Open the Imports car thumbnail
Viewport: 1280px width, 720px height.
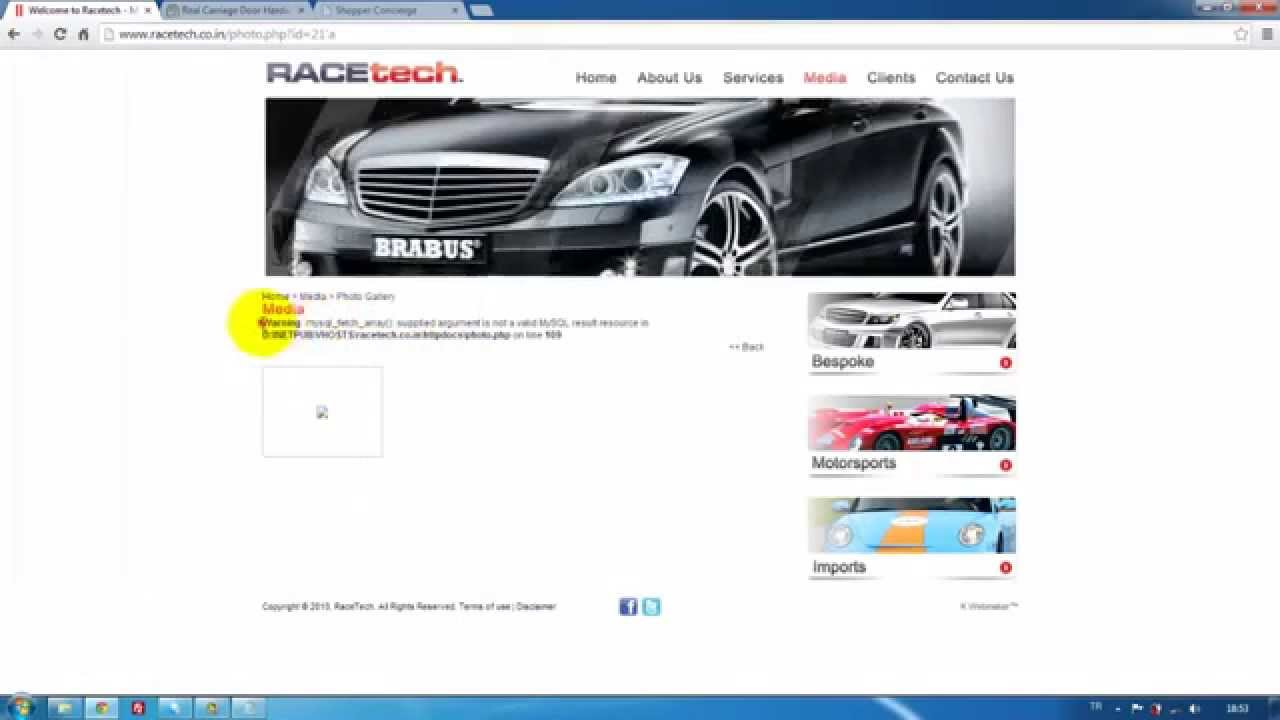point(912,525)
